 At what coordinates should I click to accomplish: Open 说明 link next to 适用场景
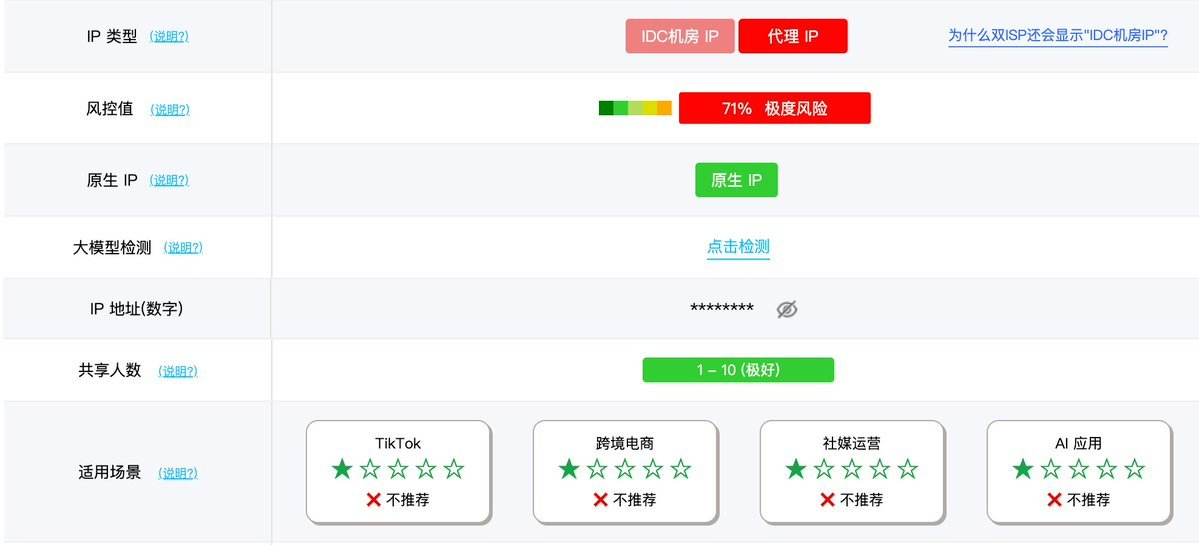(177, 473)
